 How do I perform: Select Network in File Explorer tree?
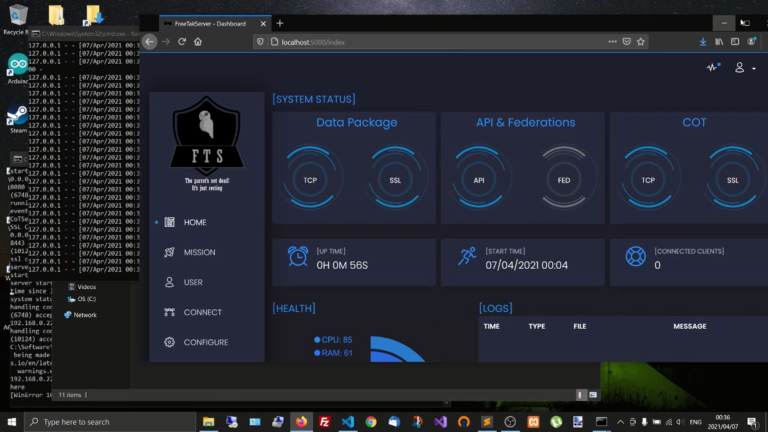click(81, 315)
